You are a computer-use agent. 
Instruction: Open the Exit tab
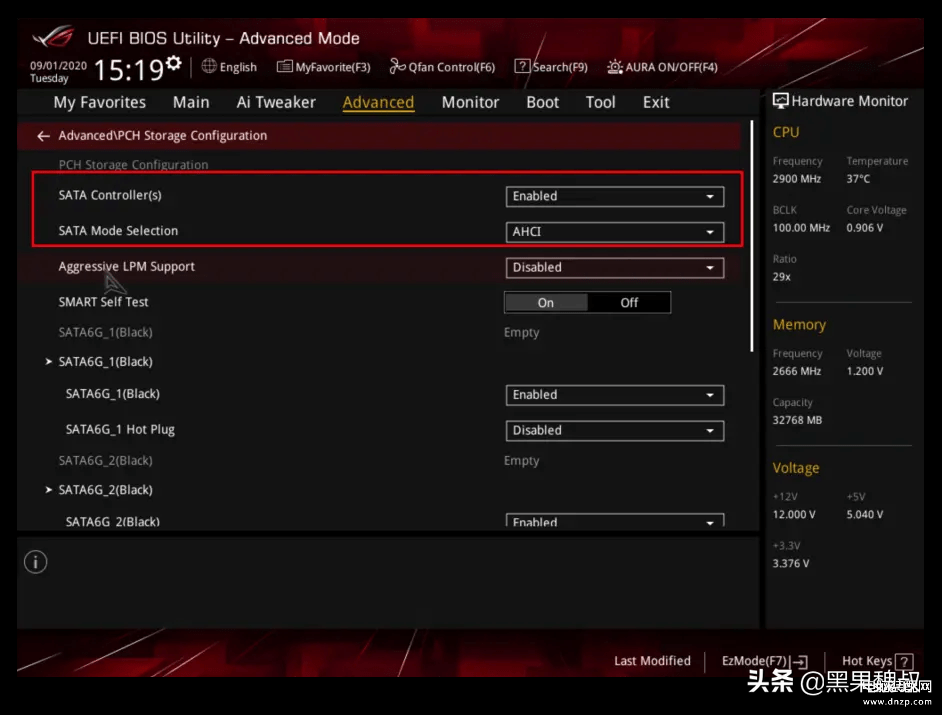(656, 102)
